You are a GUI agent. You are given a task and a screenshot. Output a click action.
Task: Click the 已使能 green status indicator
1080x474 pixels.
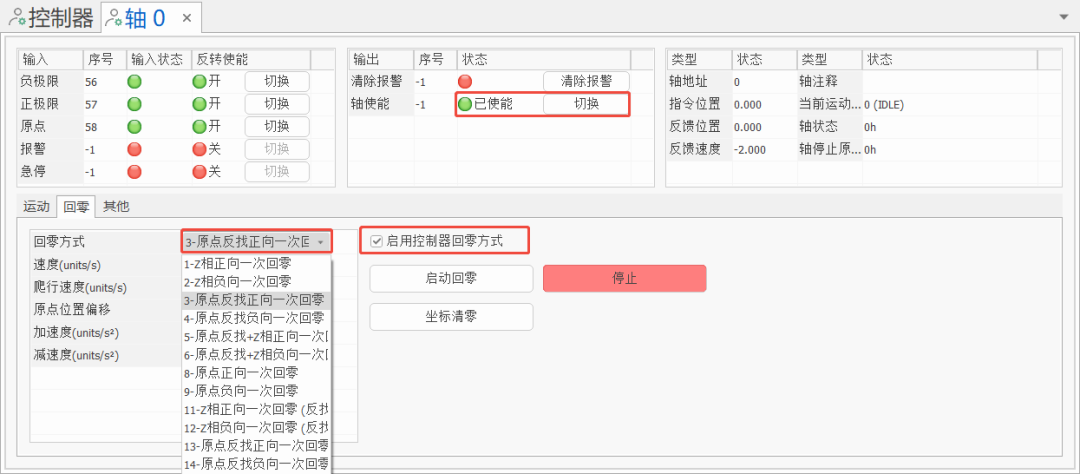[465, 105]
